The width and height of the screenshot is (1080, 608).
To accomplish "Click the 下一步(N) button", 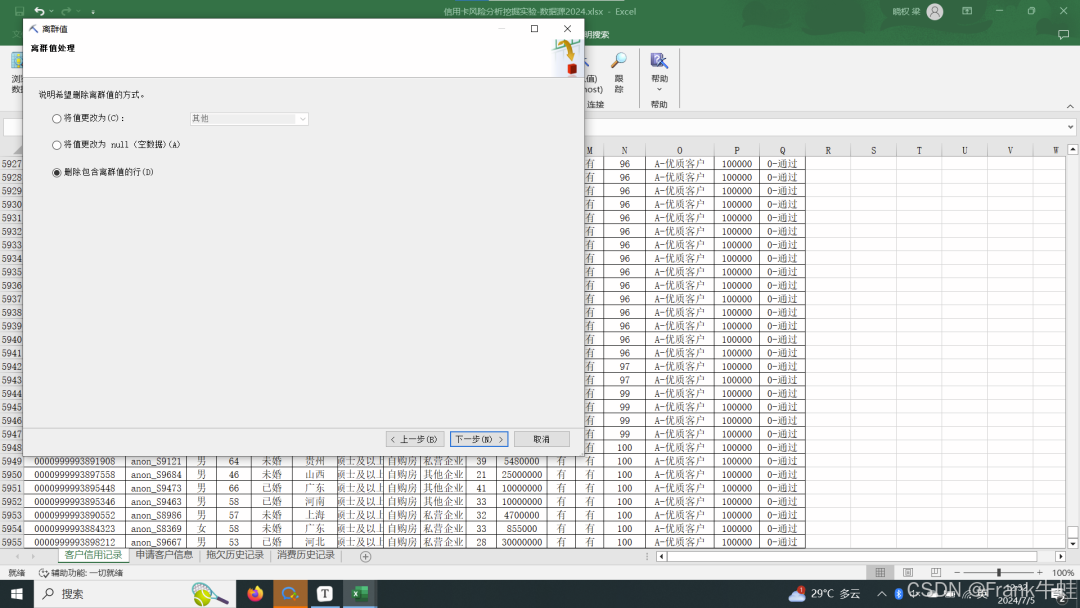I will pos(480,439).
